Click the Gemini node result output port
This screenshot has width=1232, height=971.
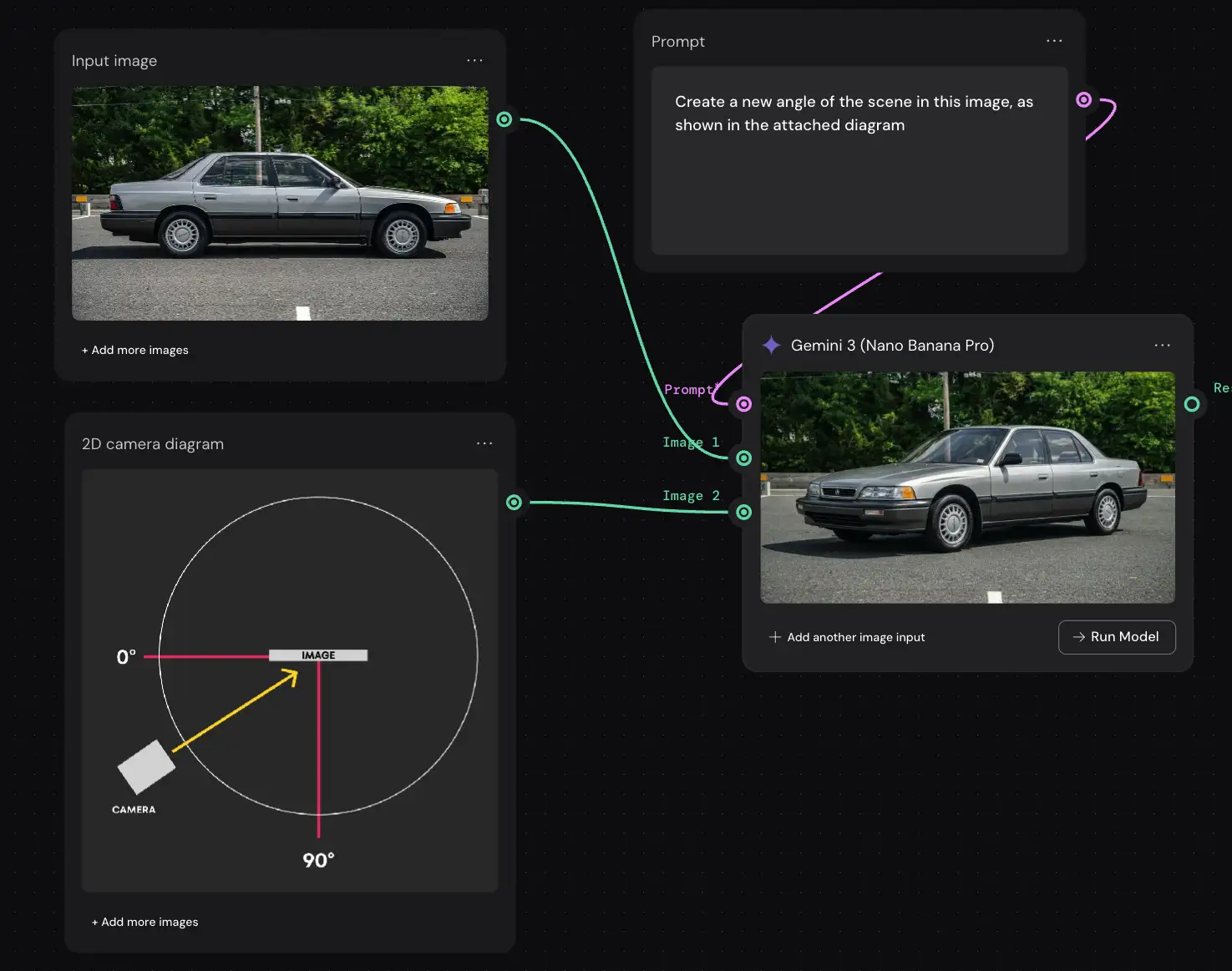1192,404
